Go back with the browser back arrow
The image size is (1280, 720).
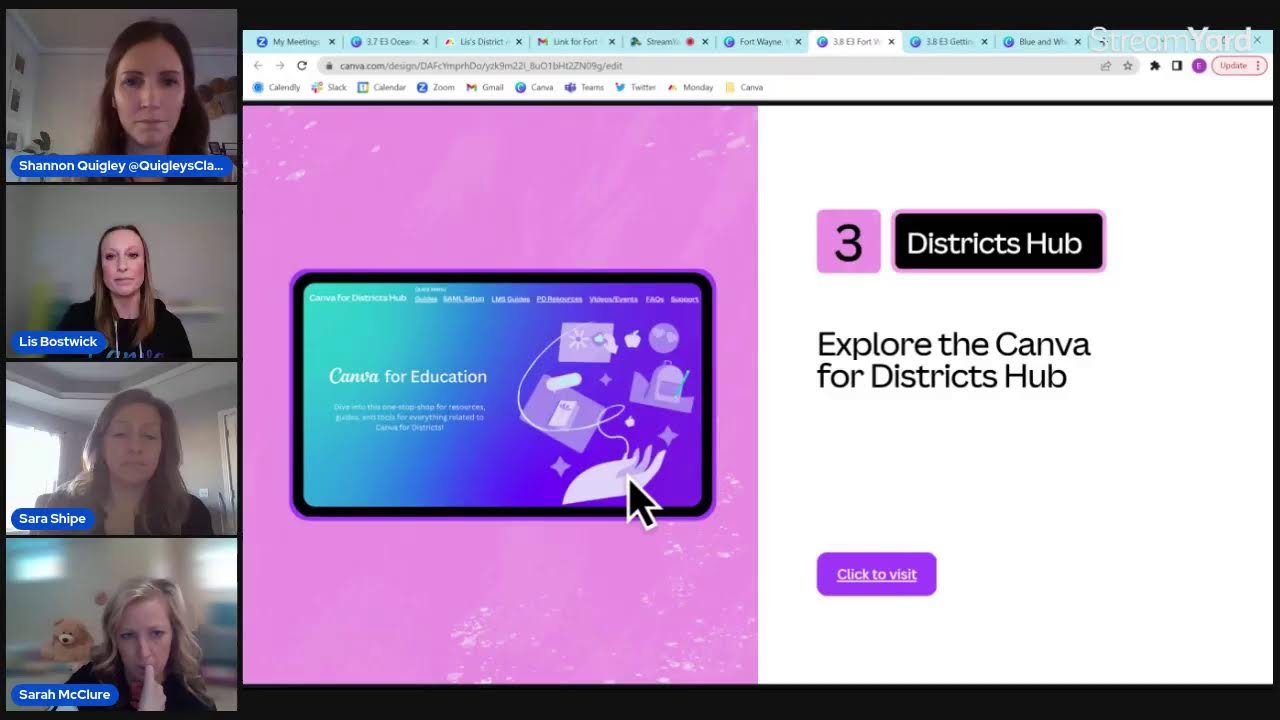(258, 66)
